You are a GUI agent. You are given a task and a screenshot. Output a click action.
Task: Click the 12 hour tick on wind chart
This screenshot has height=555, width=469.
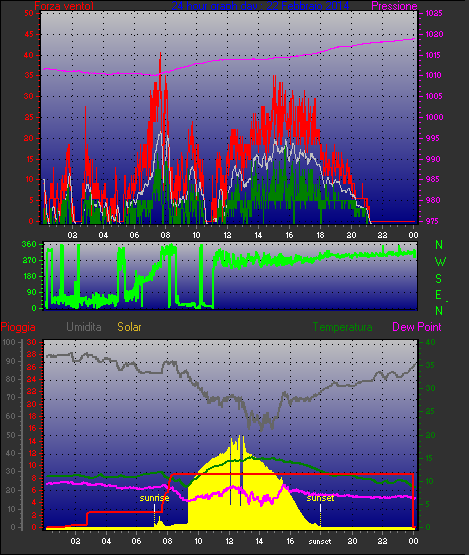227,235
